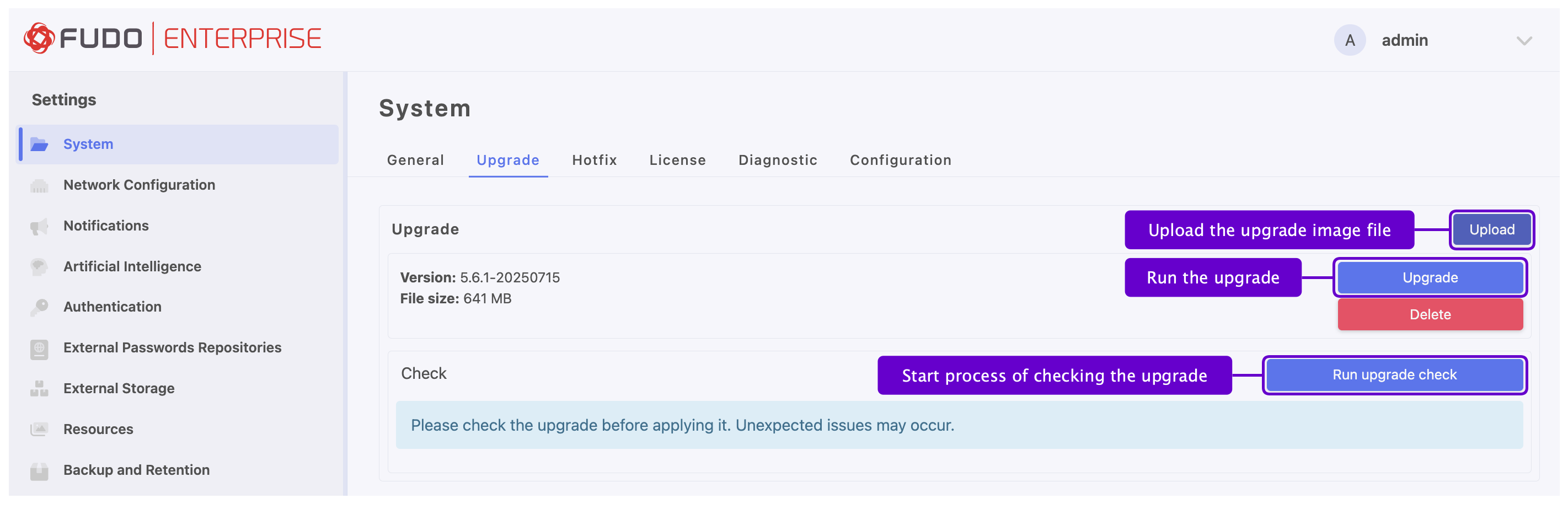The image size is (1568, 509).
Task: Click the System folder icon in sidebar
Action: click(40, 144)
